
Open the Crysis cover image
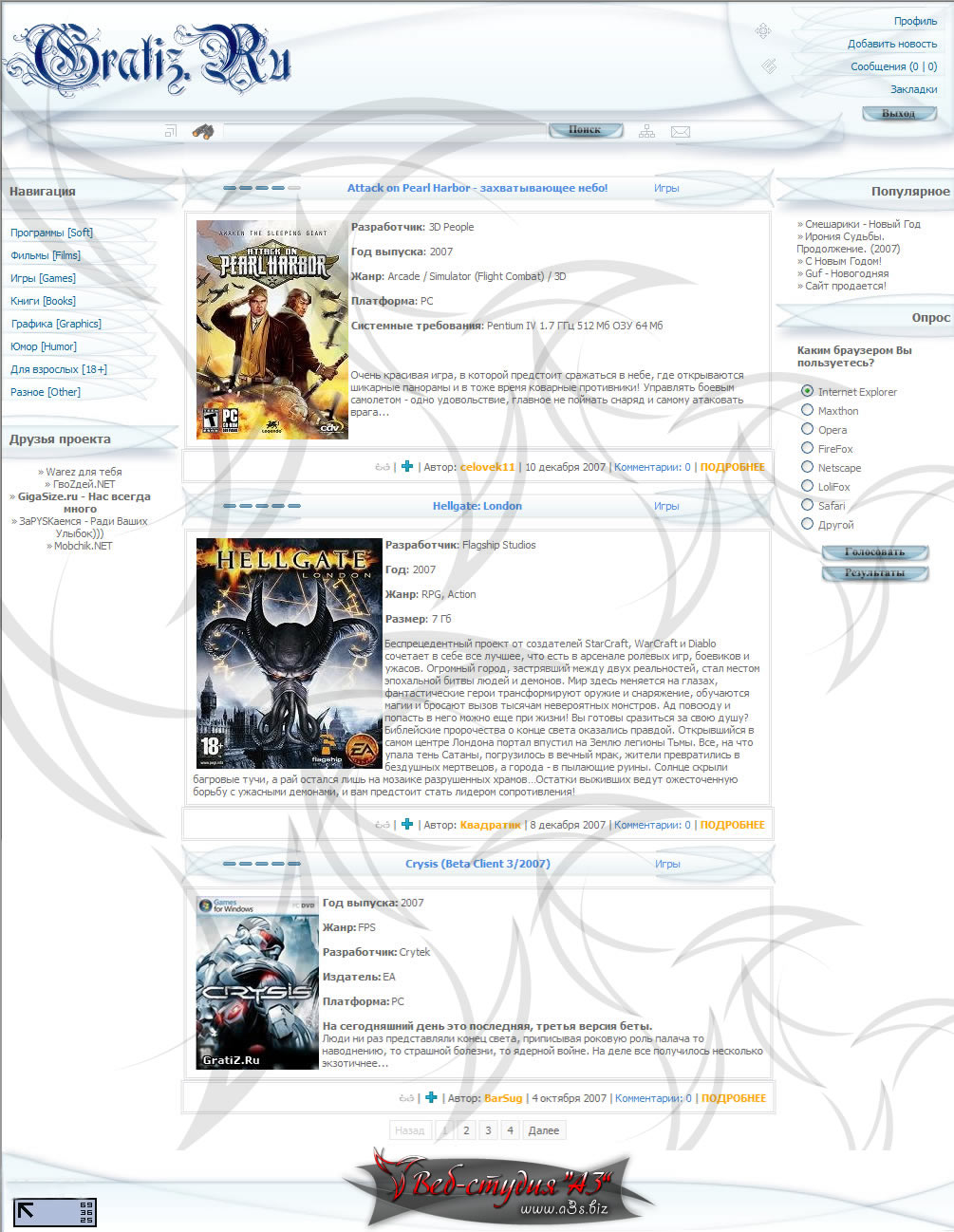pos(257,982)
